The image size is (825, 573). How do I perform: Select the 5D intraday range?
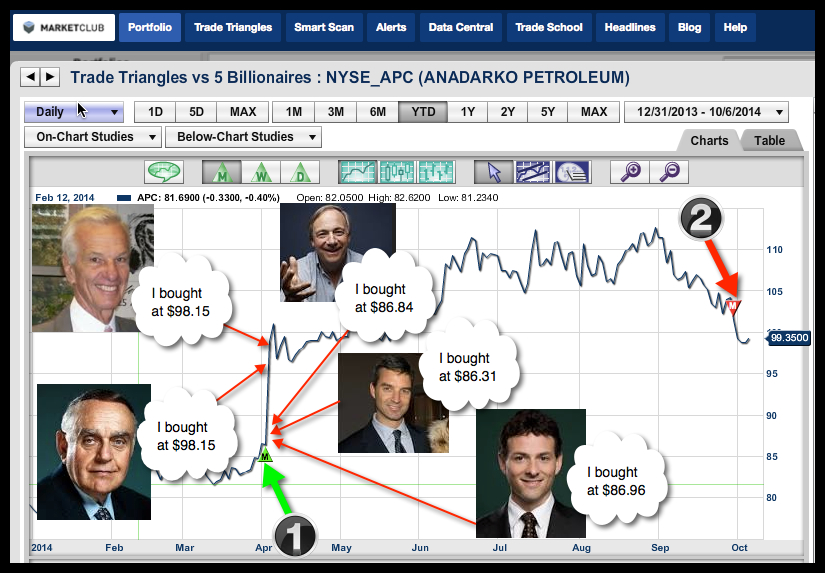tap(196, 112)
